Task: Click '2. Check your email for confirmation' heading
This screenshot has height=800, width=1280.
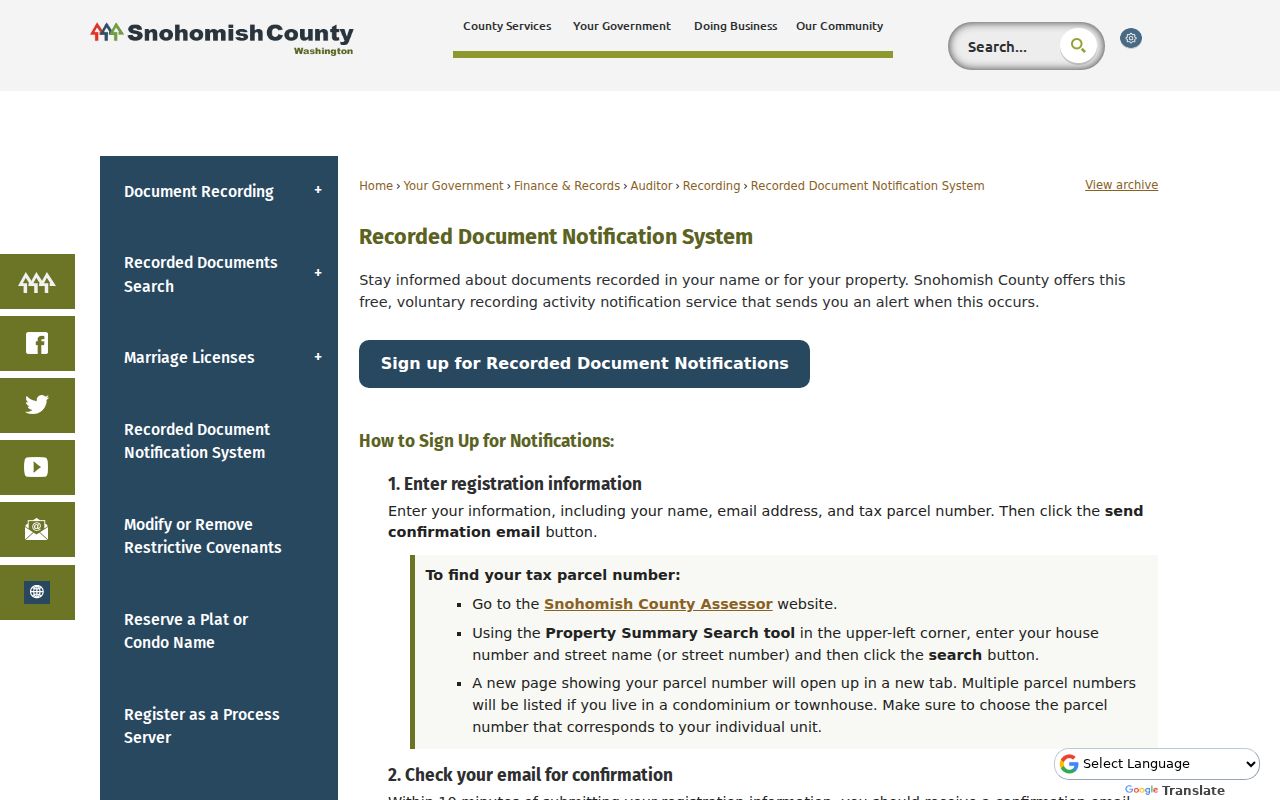Action: (530, 775)
